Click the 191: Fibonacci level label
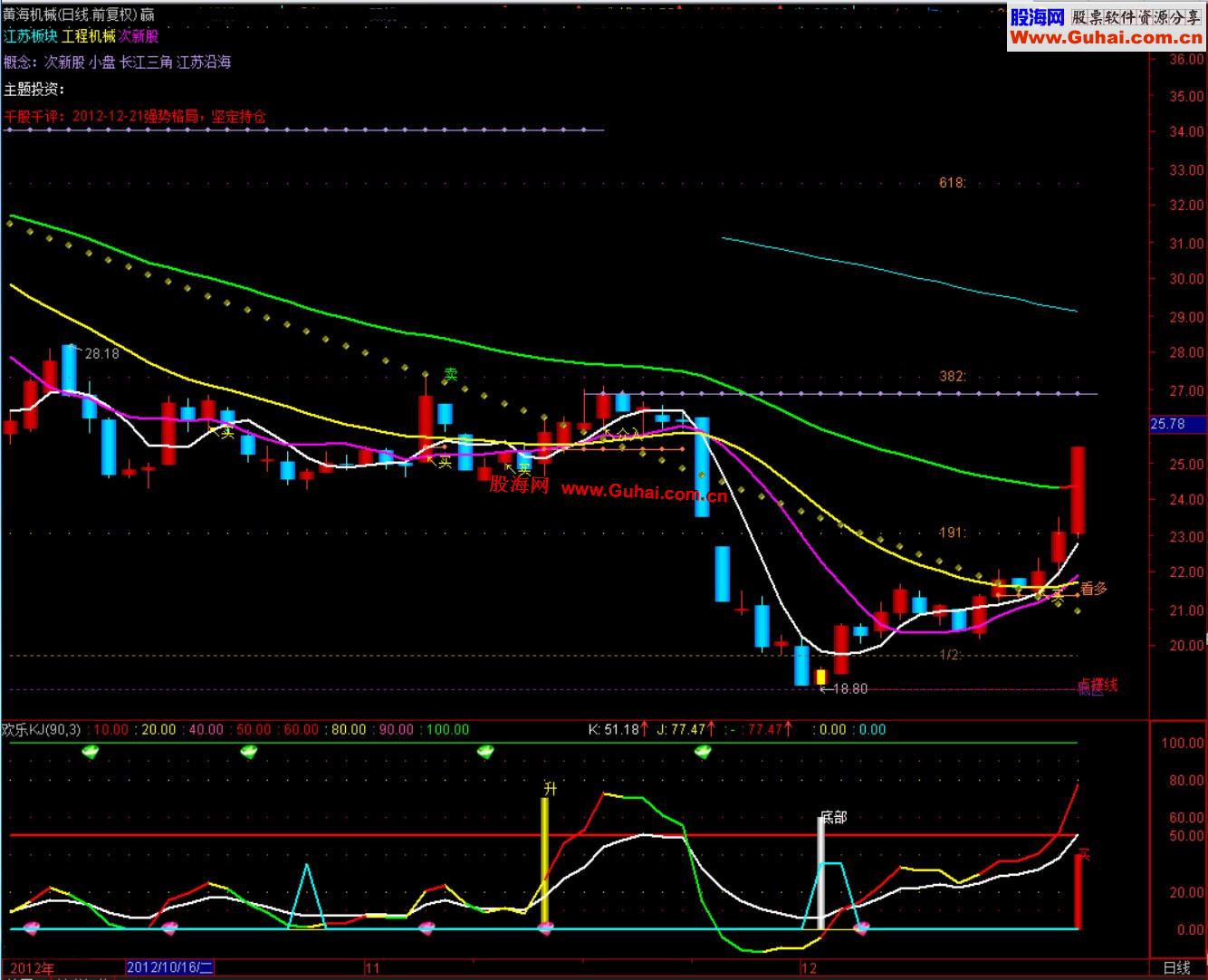 [x=953, y=533]
